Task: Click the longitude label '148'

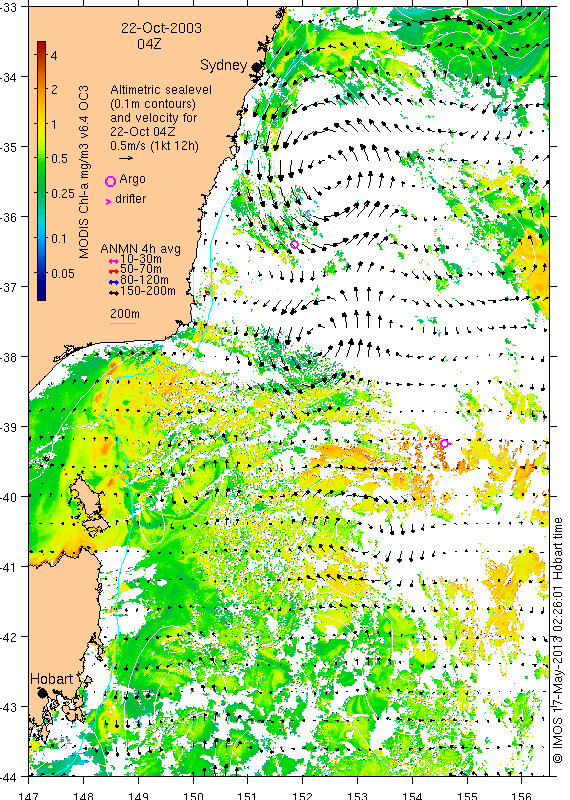Action: [x=83, y=795]
